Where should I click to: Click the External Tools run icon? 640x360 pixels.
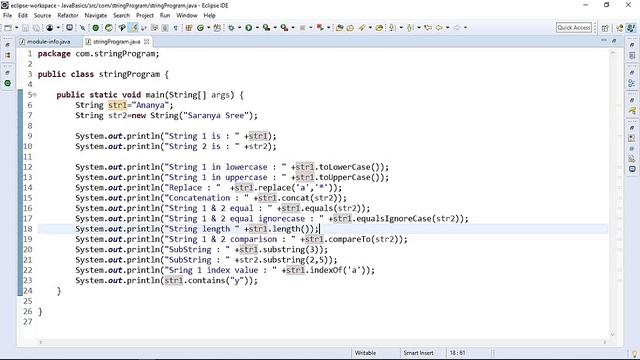(284, 28)
